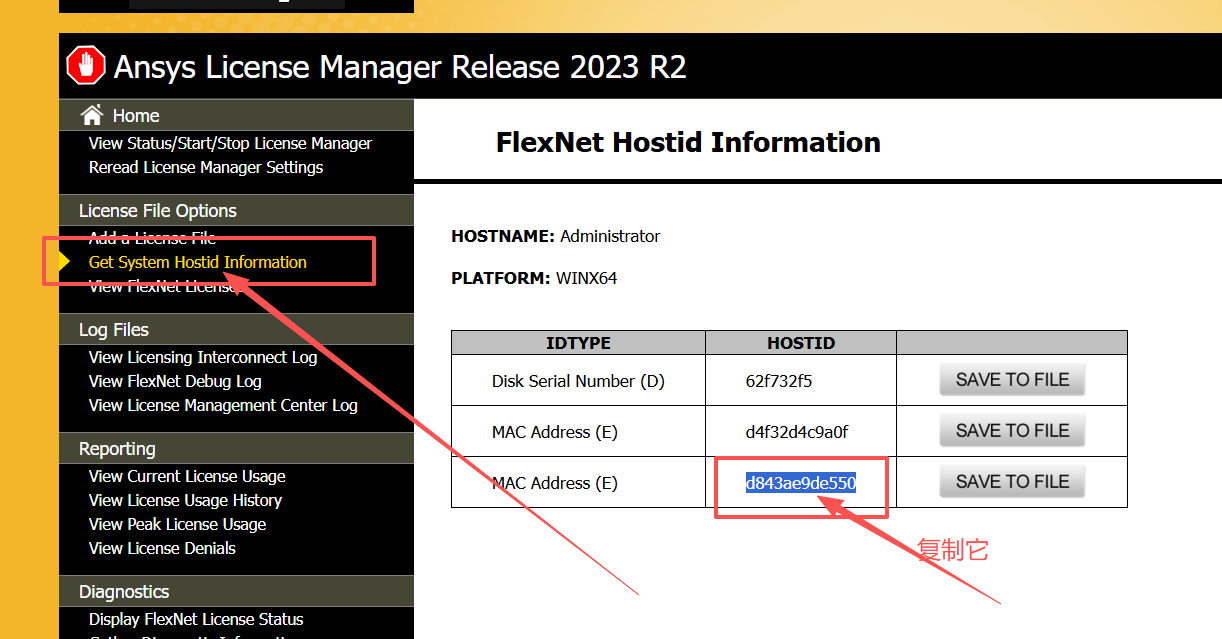Open the Home menu item

[x=135, y=116]
